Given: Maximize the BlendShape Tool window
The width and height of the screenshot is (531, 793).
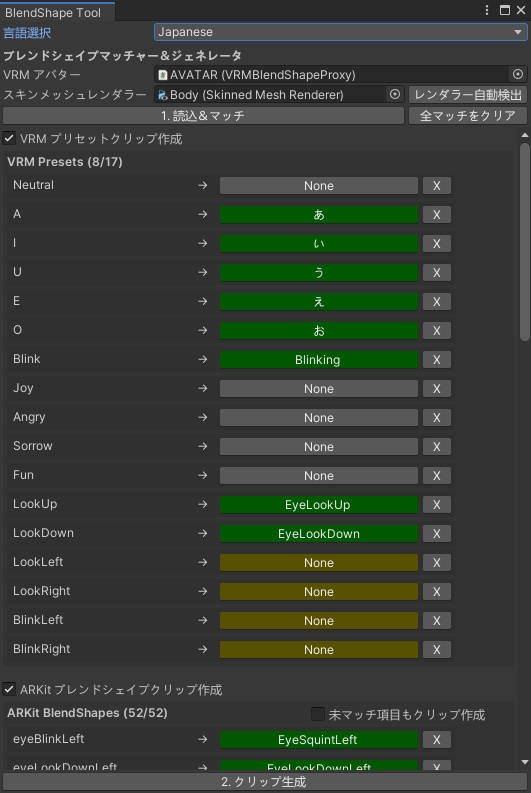Looking at the screenshot, I should 504,10.
